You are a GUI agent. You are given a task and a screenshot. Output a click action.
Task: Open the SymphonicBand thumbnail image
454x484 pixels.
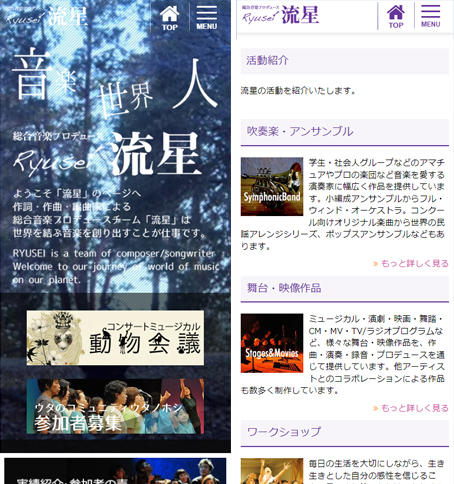272,186
